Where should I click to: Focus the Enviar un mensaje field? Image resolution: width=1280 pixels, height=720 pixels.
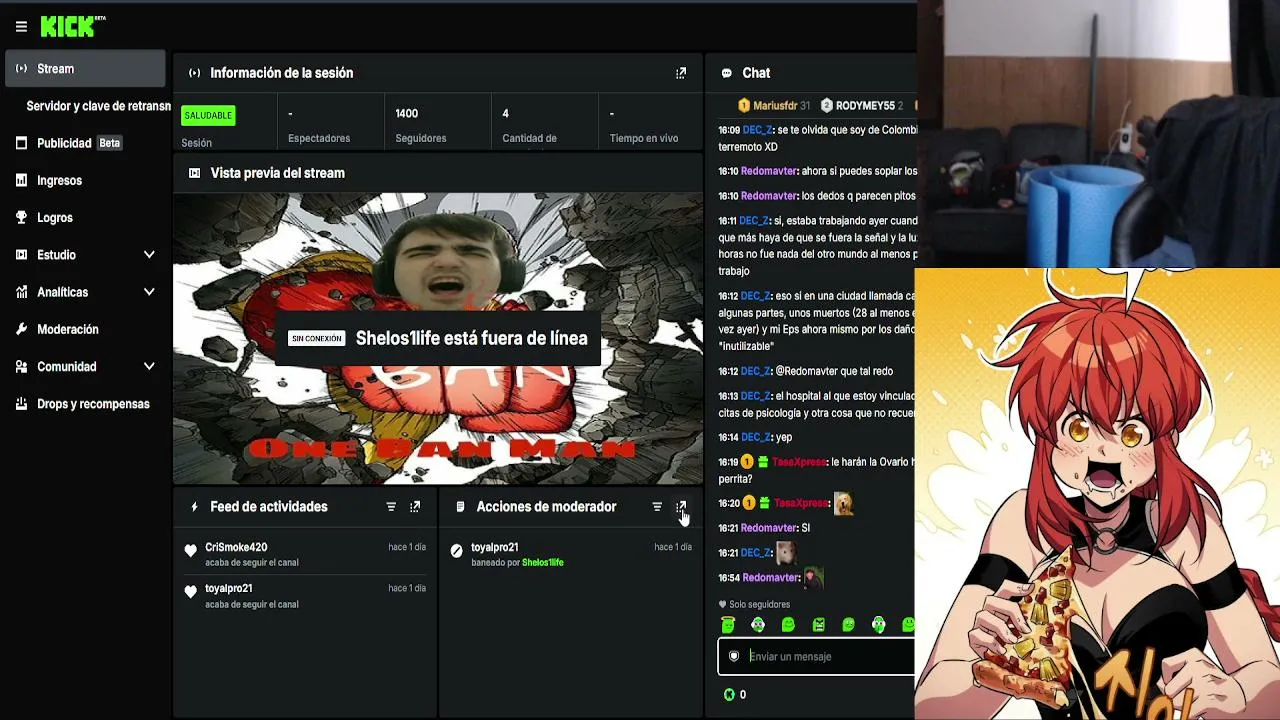pos(816,656)
